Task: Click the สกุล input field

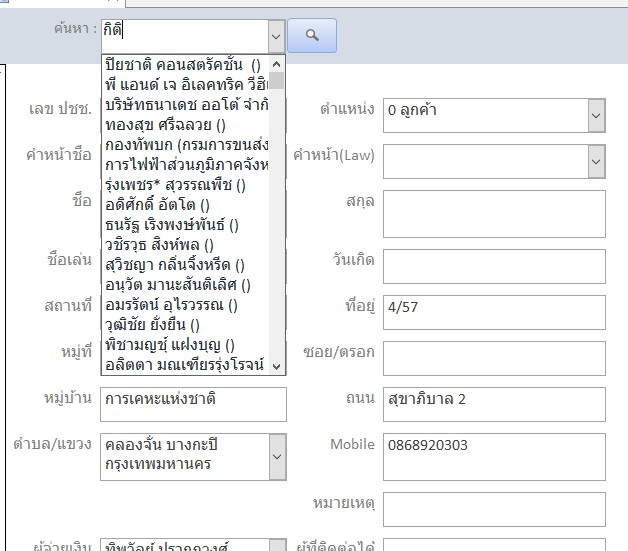Action: pyautogui.click(x=494, y=214)
